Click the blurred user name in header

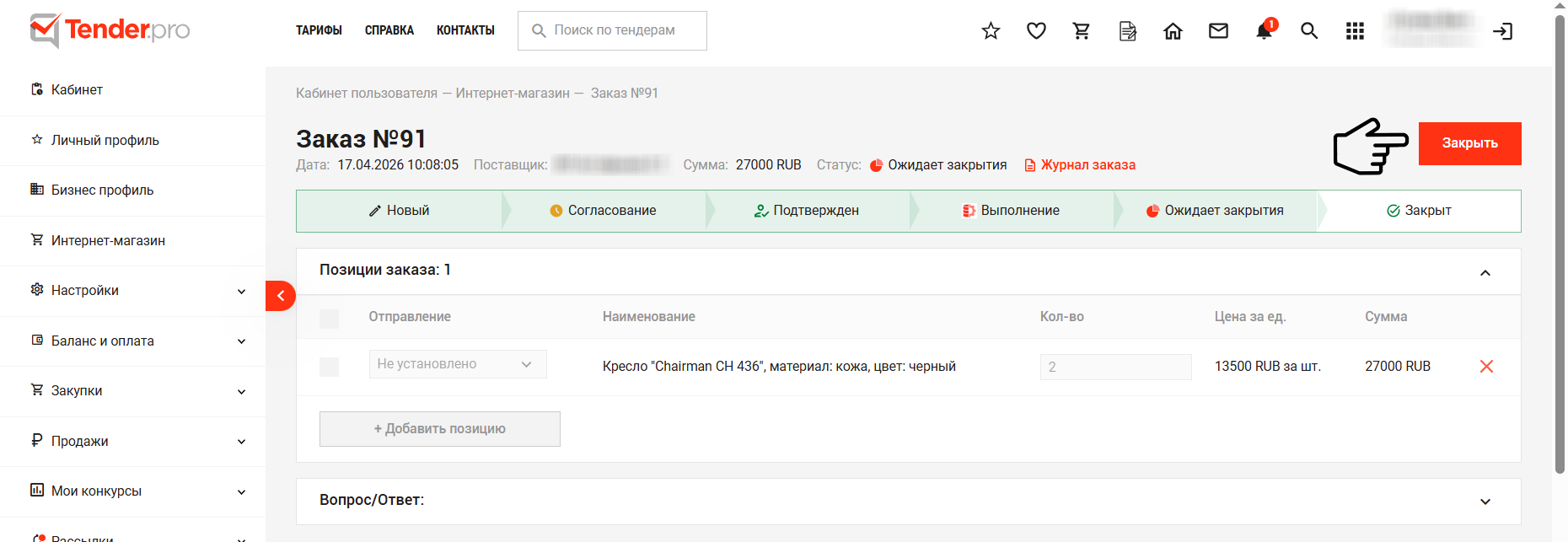pos(1432,30)
